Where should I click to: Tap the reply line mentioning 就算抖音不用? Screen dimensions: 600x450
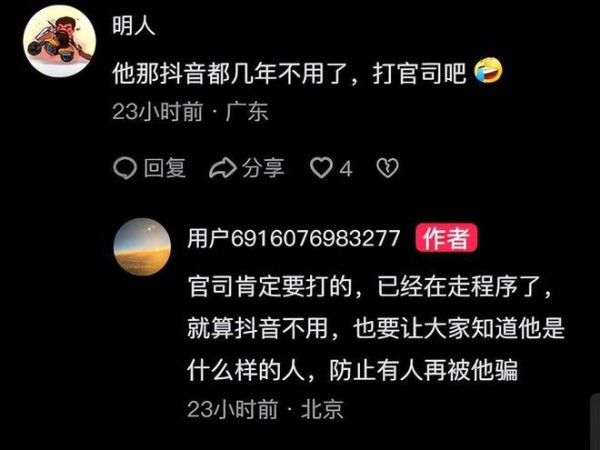click(376, 328)
